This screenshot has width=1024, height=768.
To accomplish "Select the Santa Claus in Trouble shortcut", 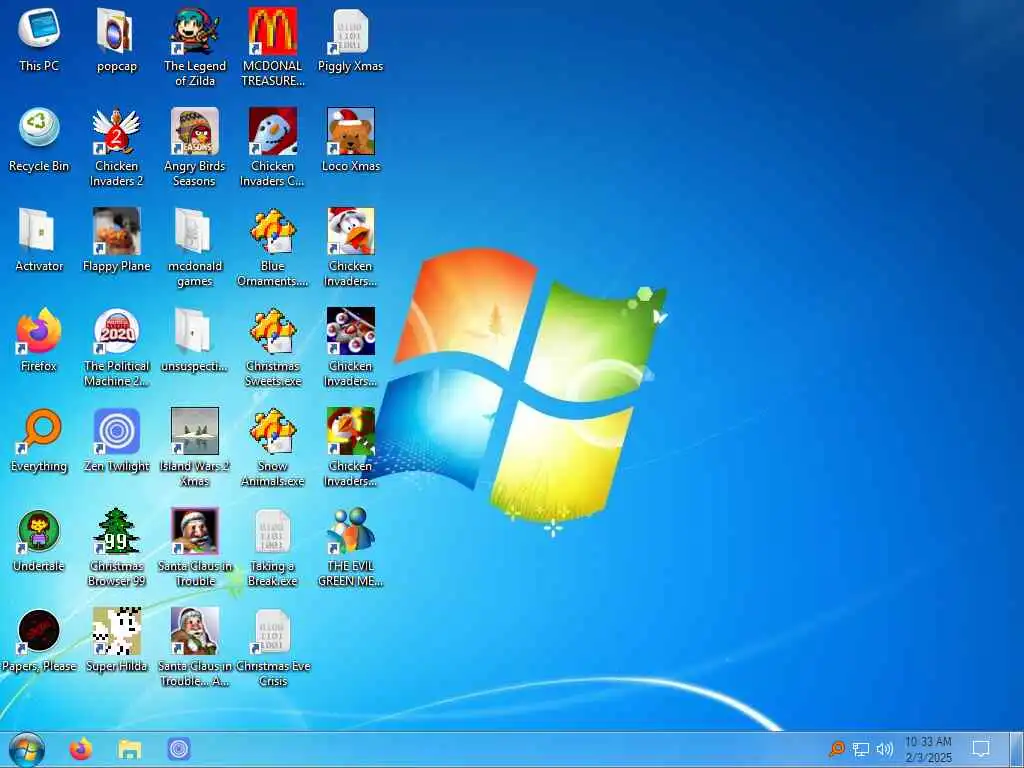I will 195,548.
